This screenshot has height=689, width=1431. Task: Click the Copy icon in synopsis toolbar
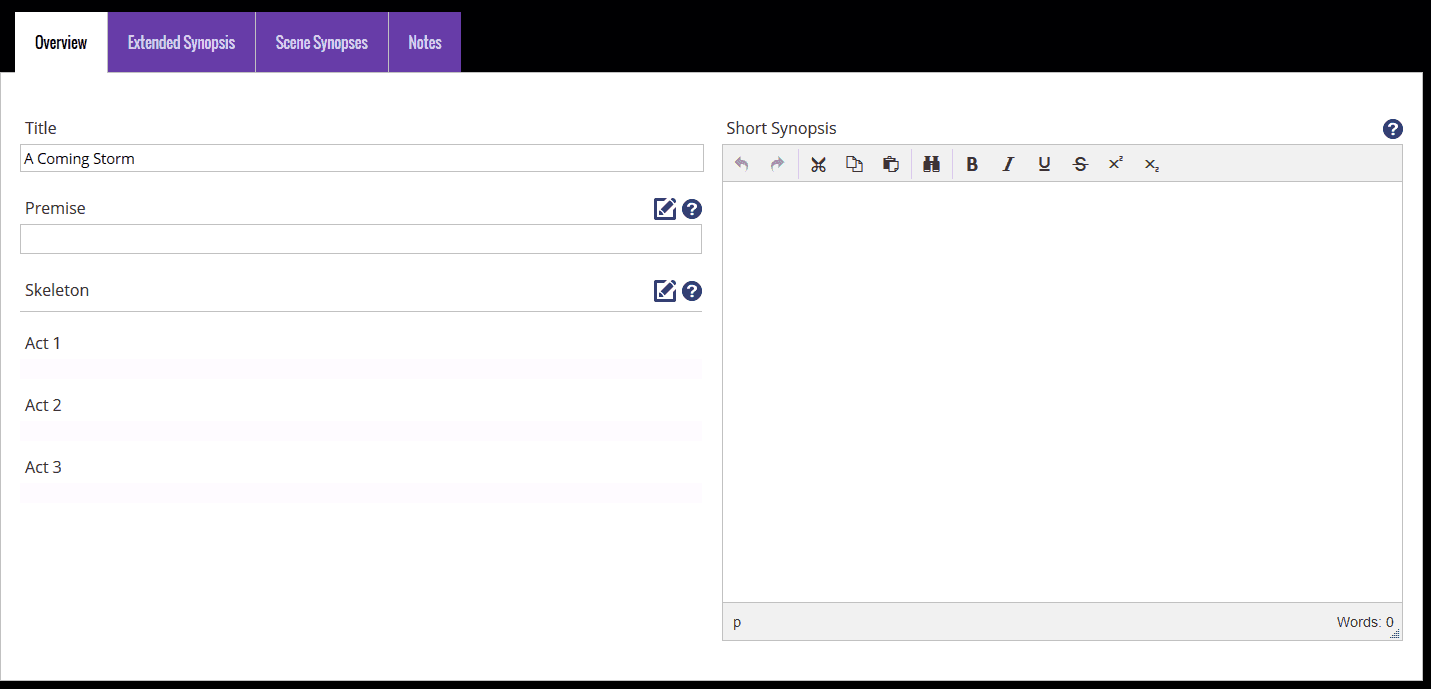click(x=854, y=164)
